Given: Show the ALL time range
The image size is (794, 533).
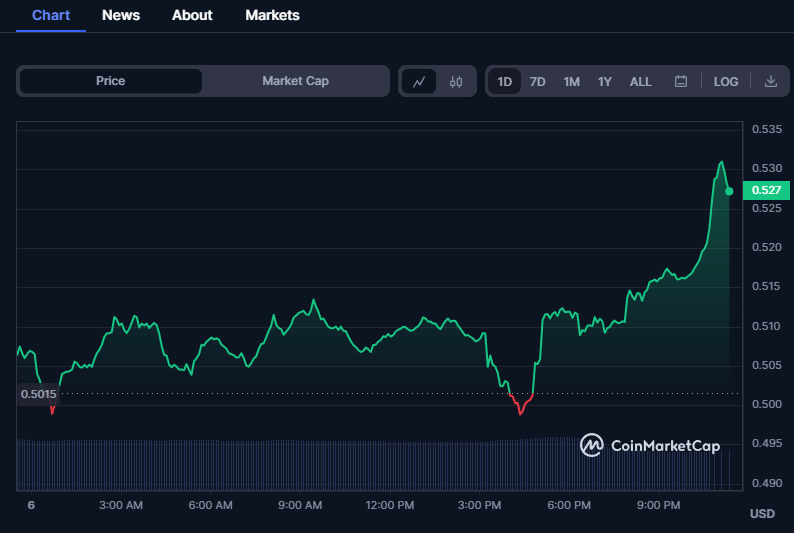Looking at the screenshot, I should (641, 81).
